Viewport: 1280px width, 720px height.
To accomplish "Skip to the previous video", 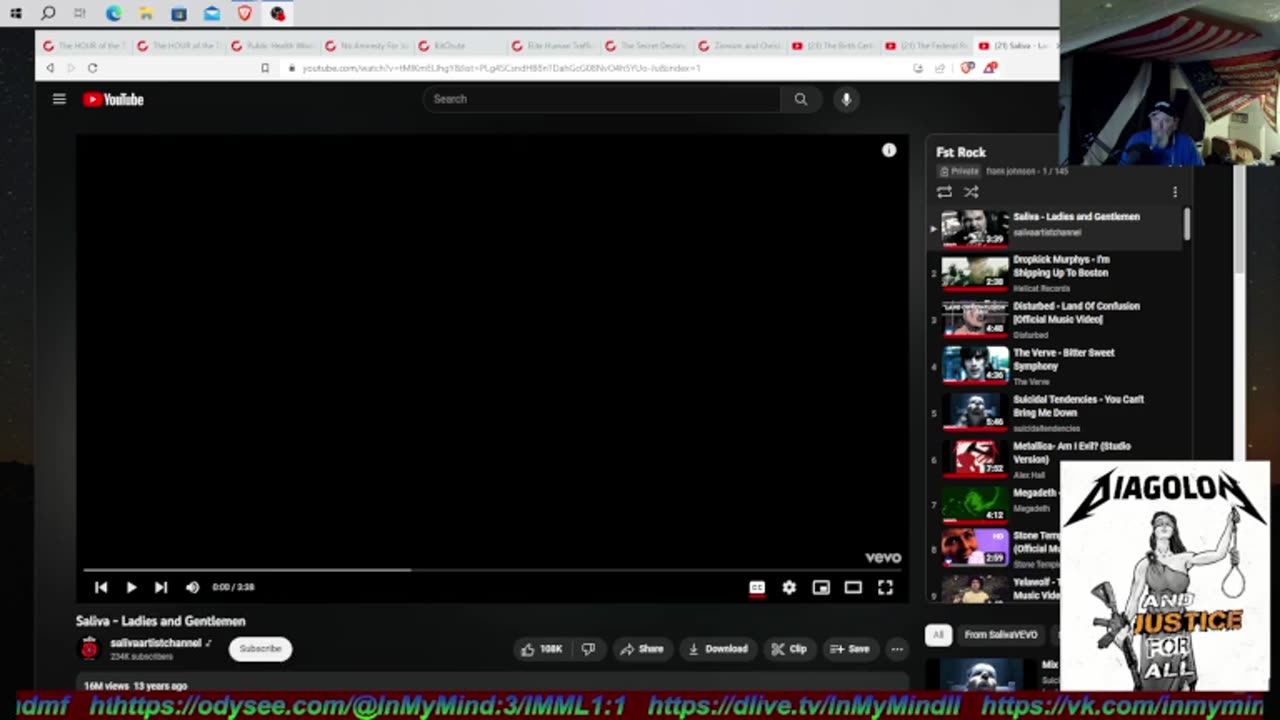I will (x=101, y=587).
